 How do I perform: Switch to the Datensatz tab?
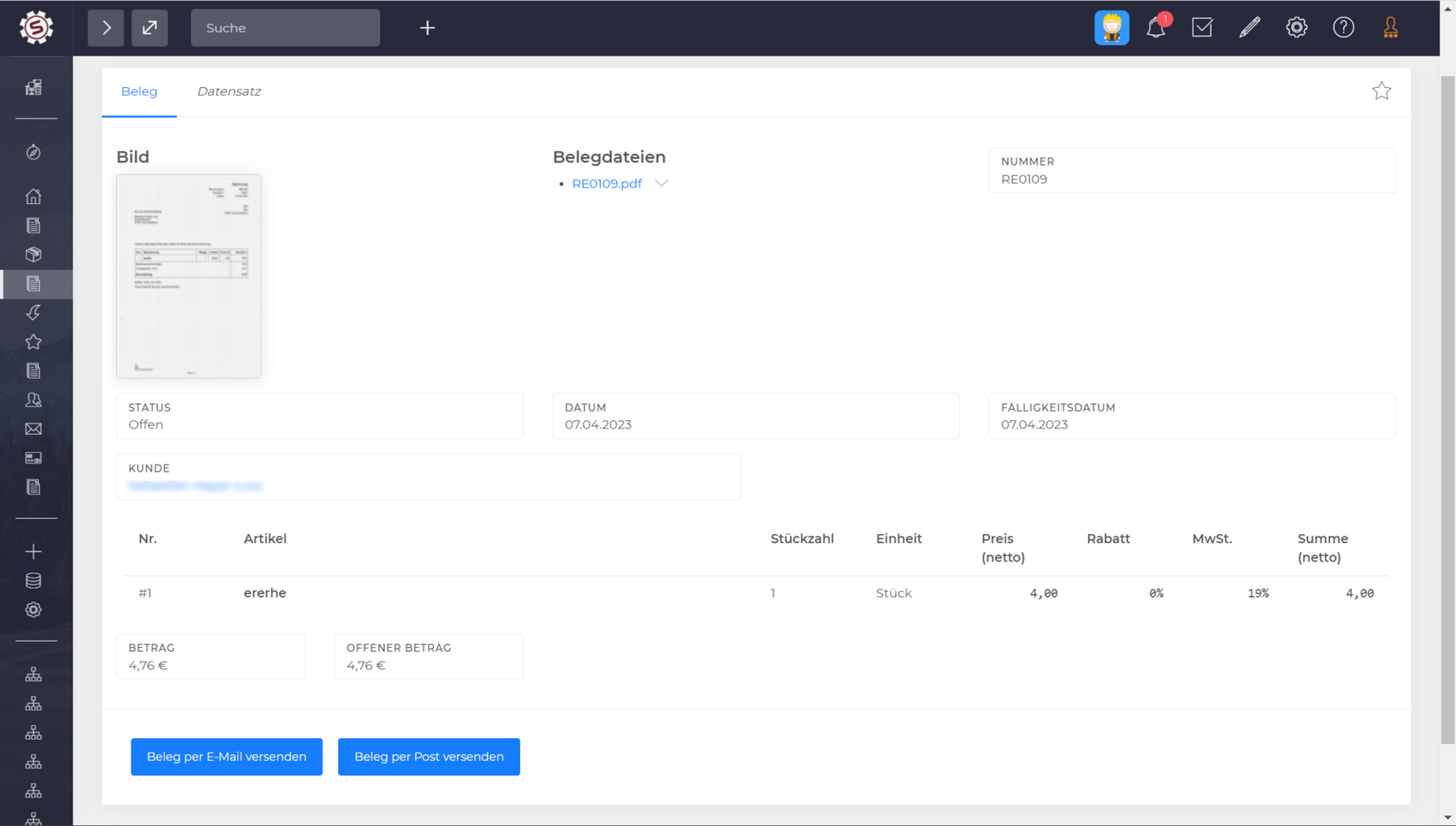[x=229, y=92]
